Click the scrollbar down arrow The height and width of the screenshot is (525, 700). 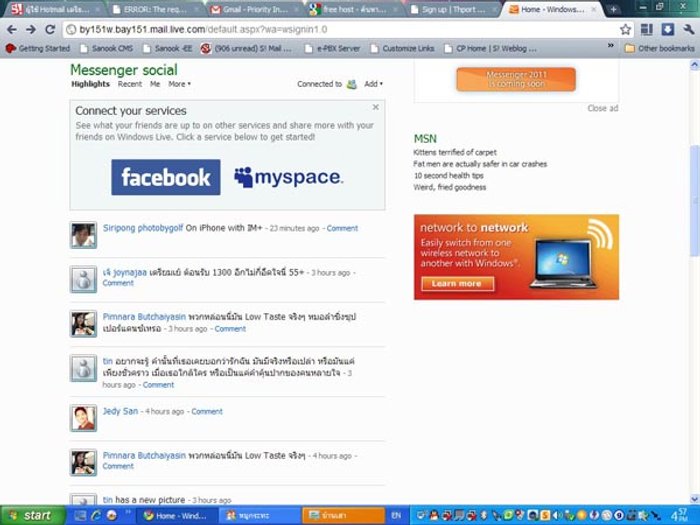(694, 499)
